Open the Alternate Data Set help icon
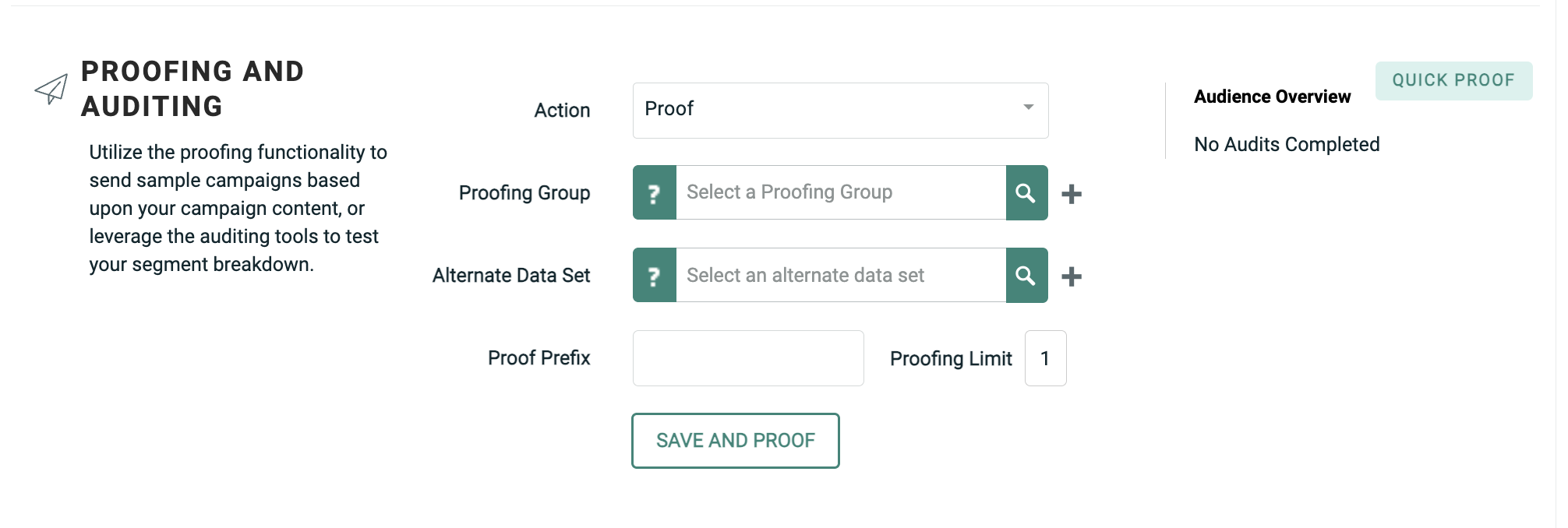1568x528 pixels. click(x=655, y=276)
